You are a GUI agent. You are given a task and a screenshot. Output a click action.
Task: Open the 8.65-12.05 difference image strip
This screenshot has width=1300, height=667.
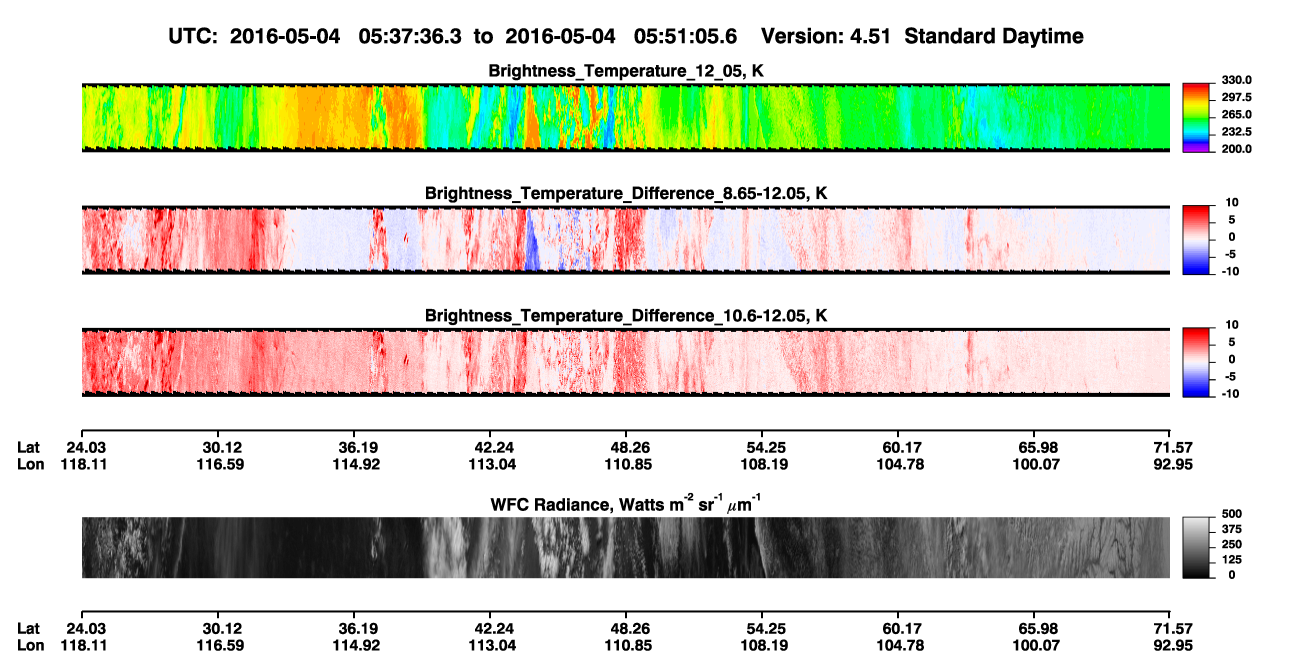[626, 240]
